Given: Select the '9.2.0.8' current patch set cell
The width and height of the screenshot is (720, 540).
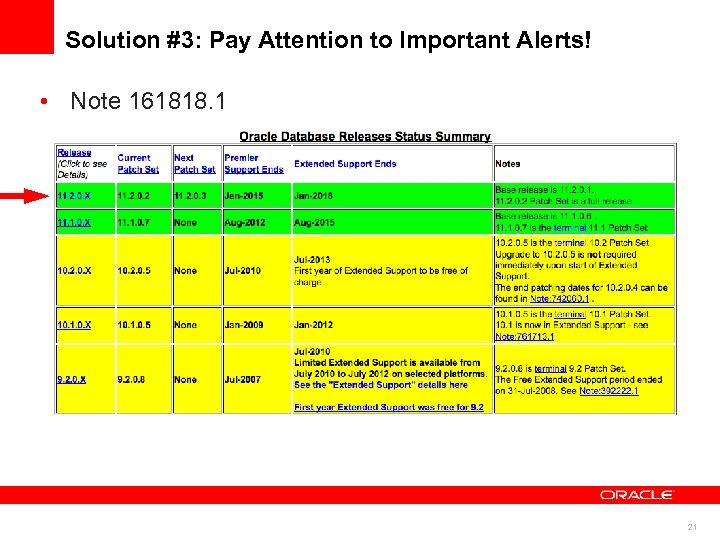Looking at the screenshot, I should pyautogui.click(x=144, y=379).
